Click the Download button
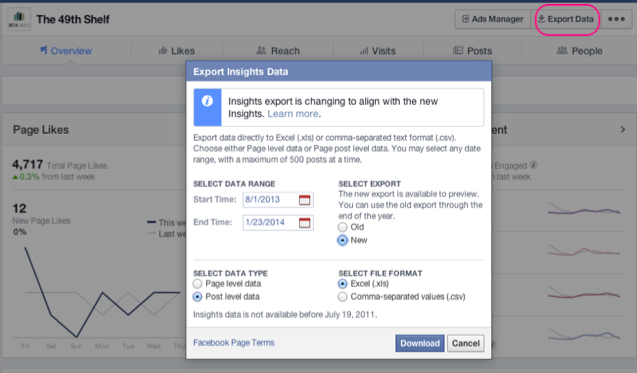Image resolution: width=637 pixels, height=373 pixels. [x=420, y=343]
